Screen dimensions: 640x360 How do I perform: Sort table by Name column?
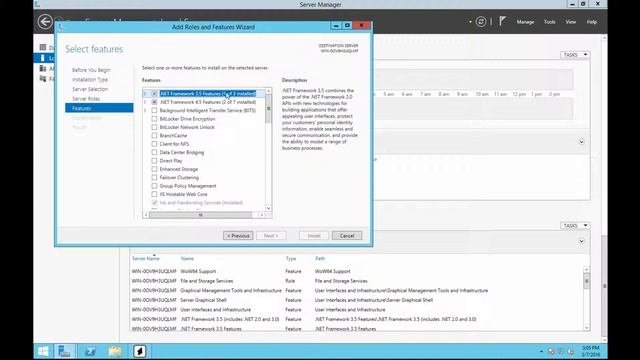[187, 258]
